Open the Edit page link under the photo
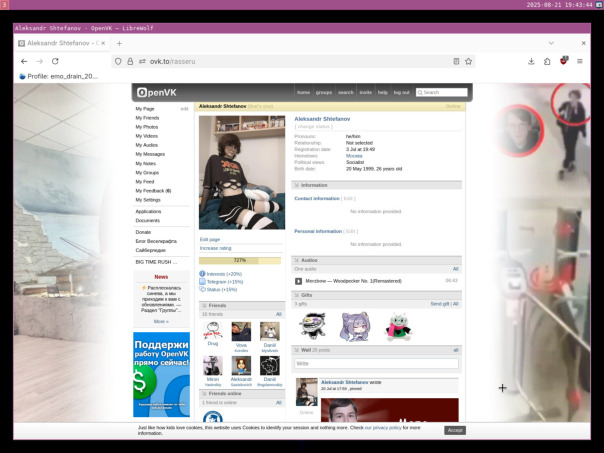The height and width of the screenshot is (453, 604). click(210, 240)
